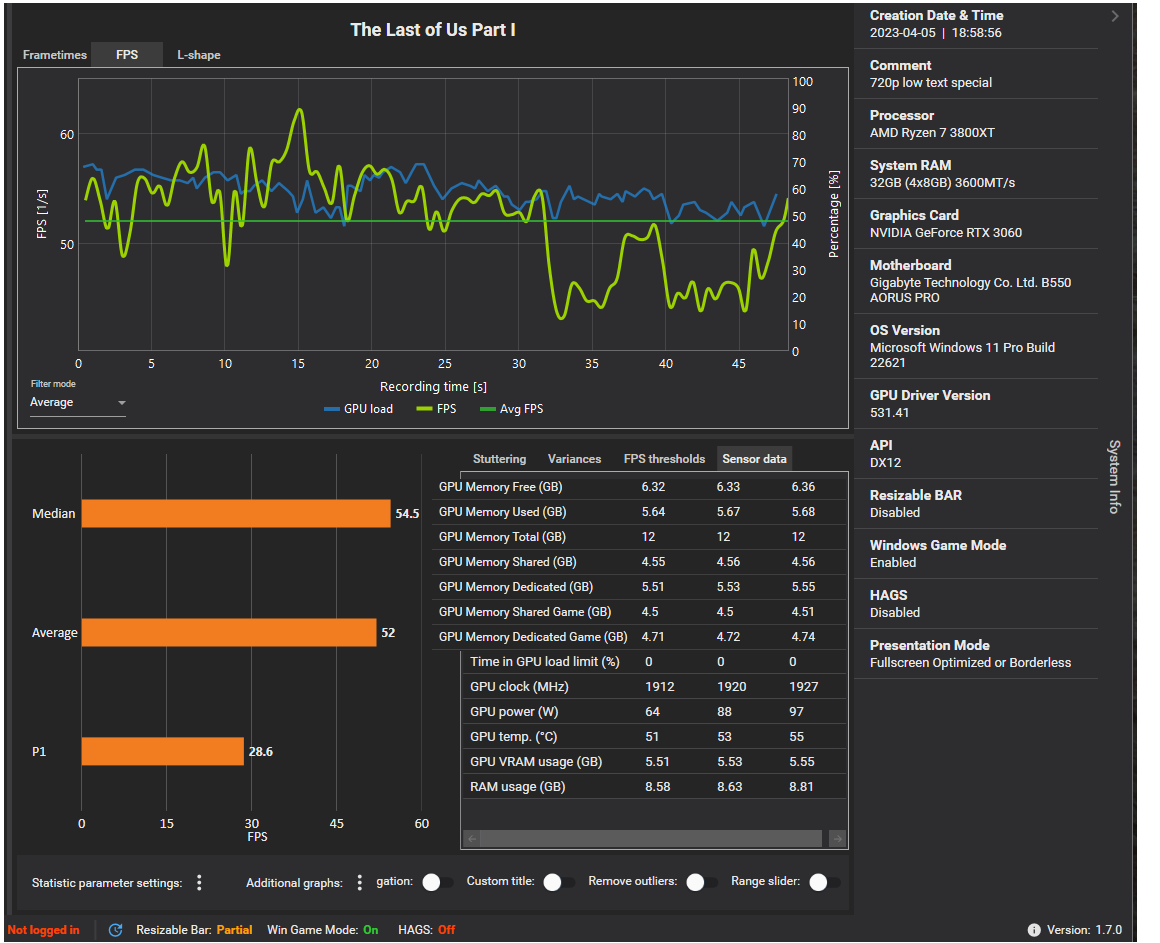Select the FPS graph tab
The height and width of the screenshot is (943, 1160).
tap(127, 55)
